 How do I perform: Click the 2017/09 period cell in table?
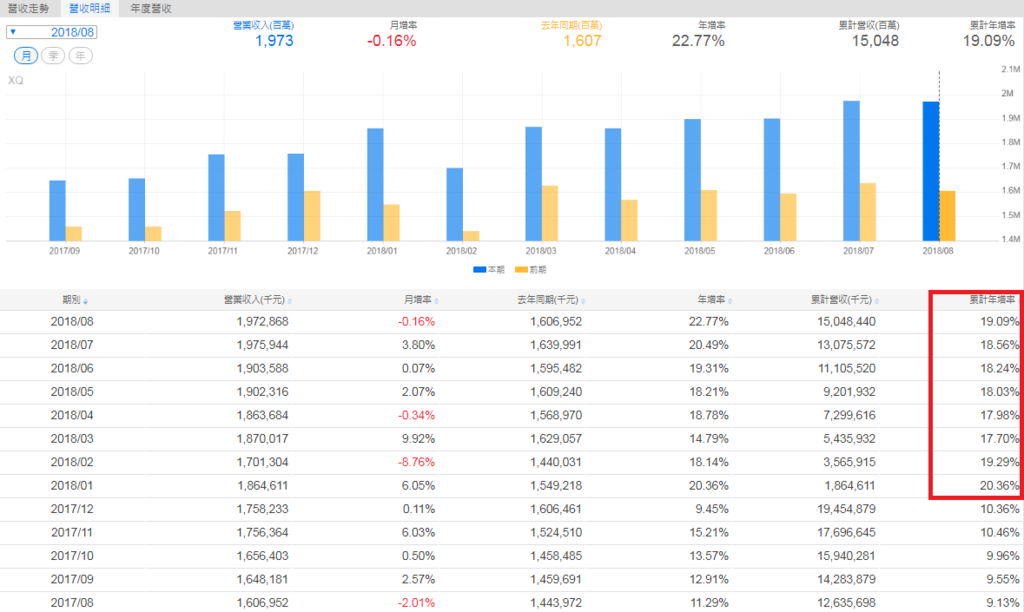coord(72,579)
